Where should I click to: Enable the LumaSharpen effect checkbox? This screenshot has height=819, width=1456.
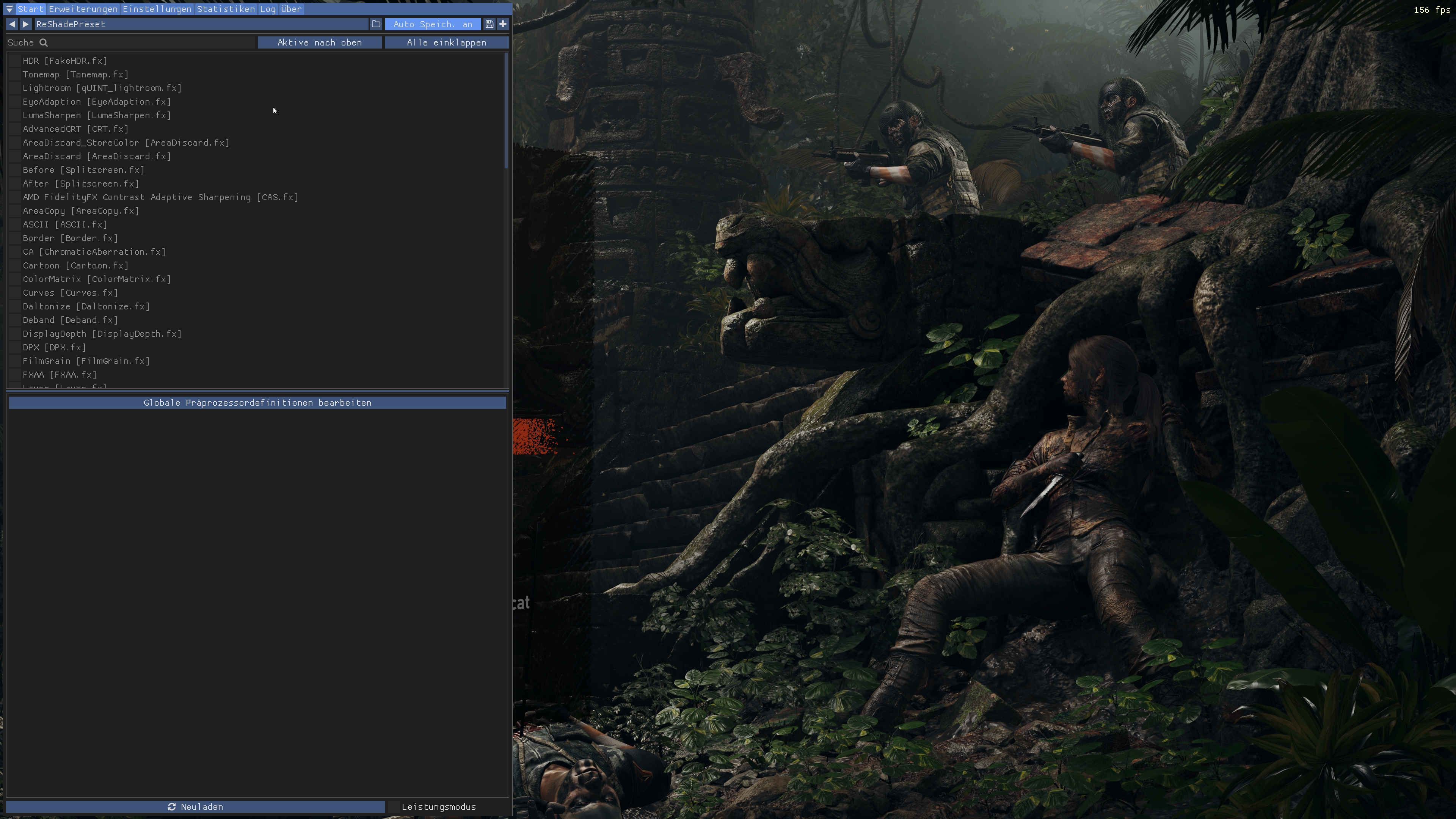15,115
